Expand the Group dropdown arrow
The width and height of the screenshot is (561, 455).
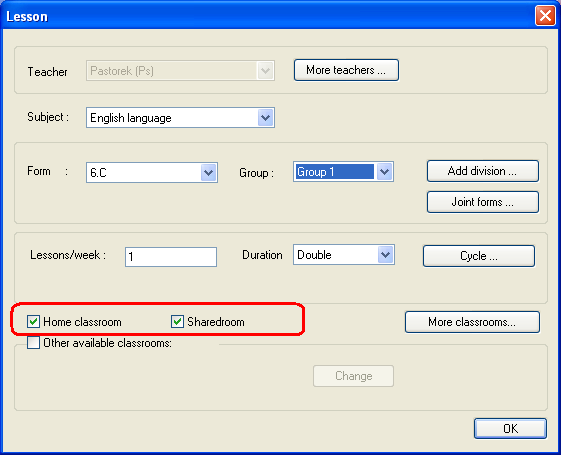click(385, 172)
